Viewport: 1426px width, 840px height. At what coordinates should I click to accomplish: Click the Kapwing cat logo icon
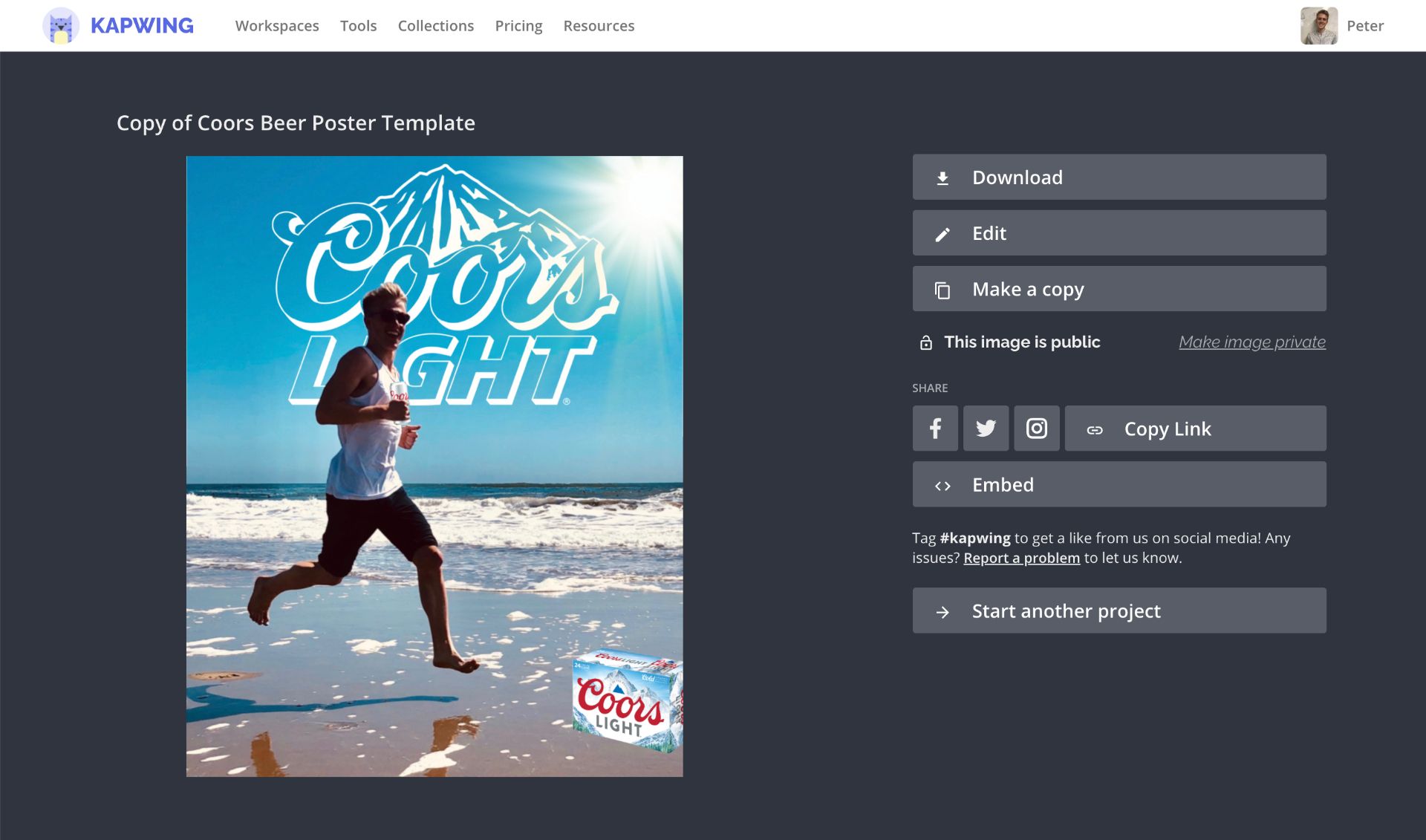(61, 26)
